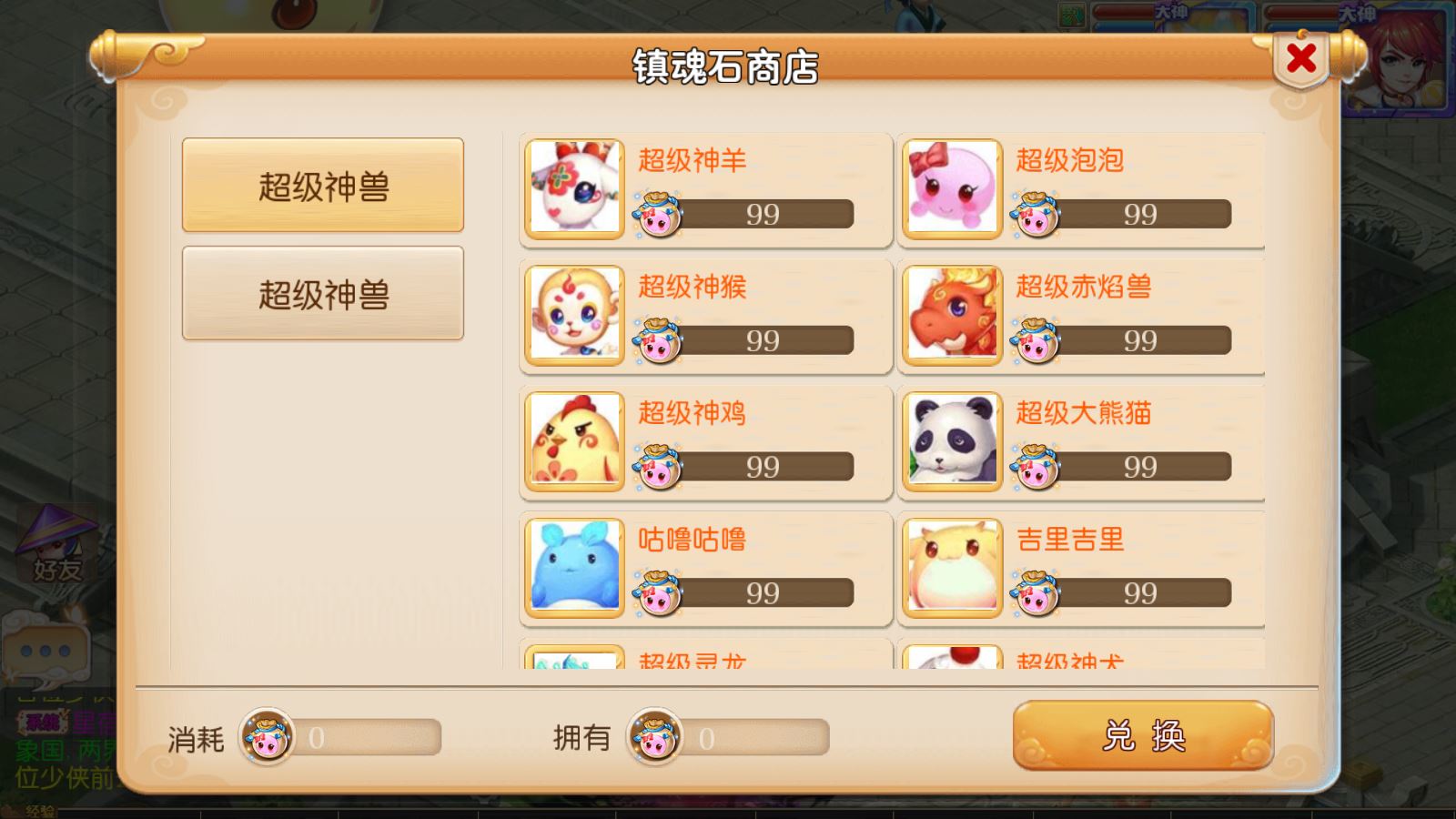Select the blue 咕噜咕噜 creature icon

click(x=574, y=568)
